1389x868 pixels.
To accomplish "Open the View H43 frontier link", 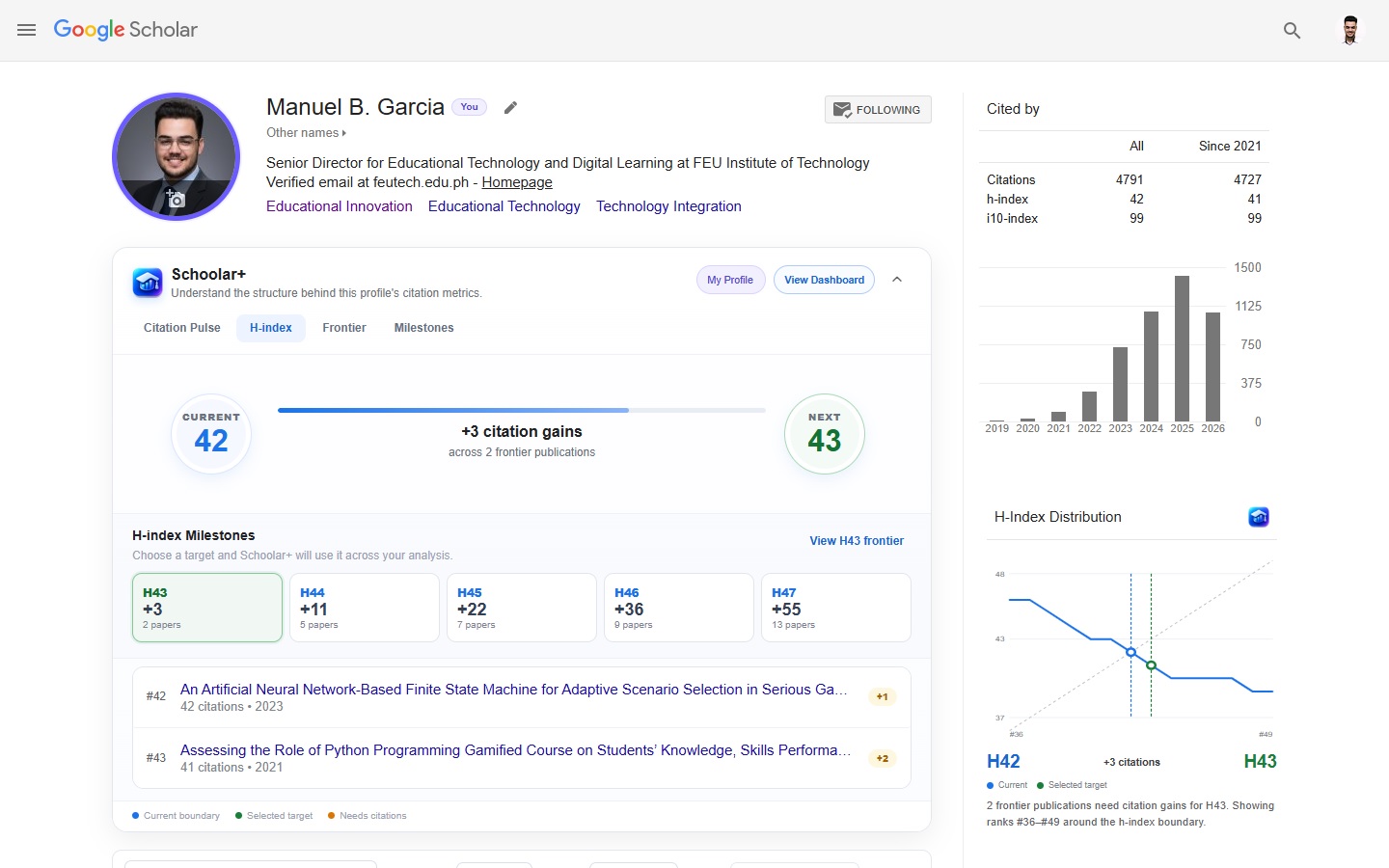I will [857, 541].
